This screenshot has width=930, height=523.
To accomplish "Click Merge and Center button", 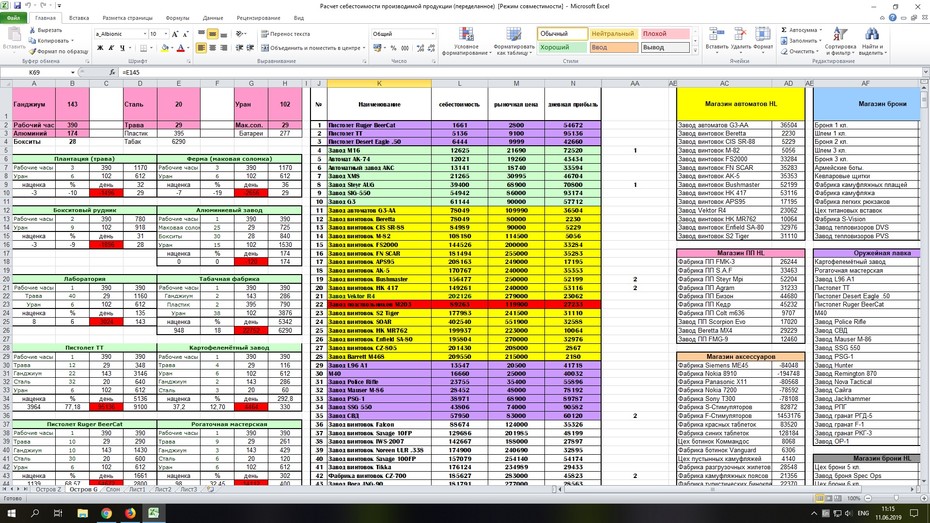I will (x=312, y=48).
